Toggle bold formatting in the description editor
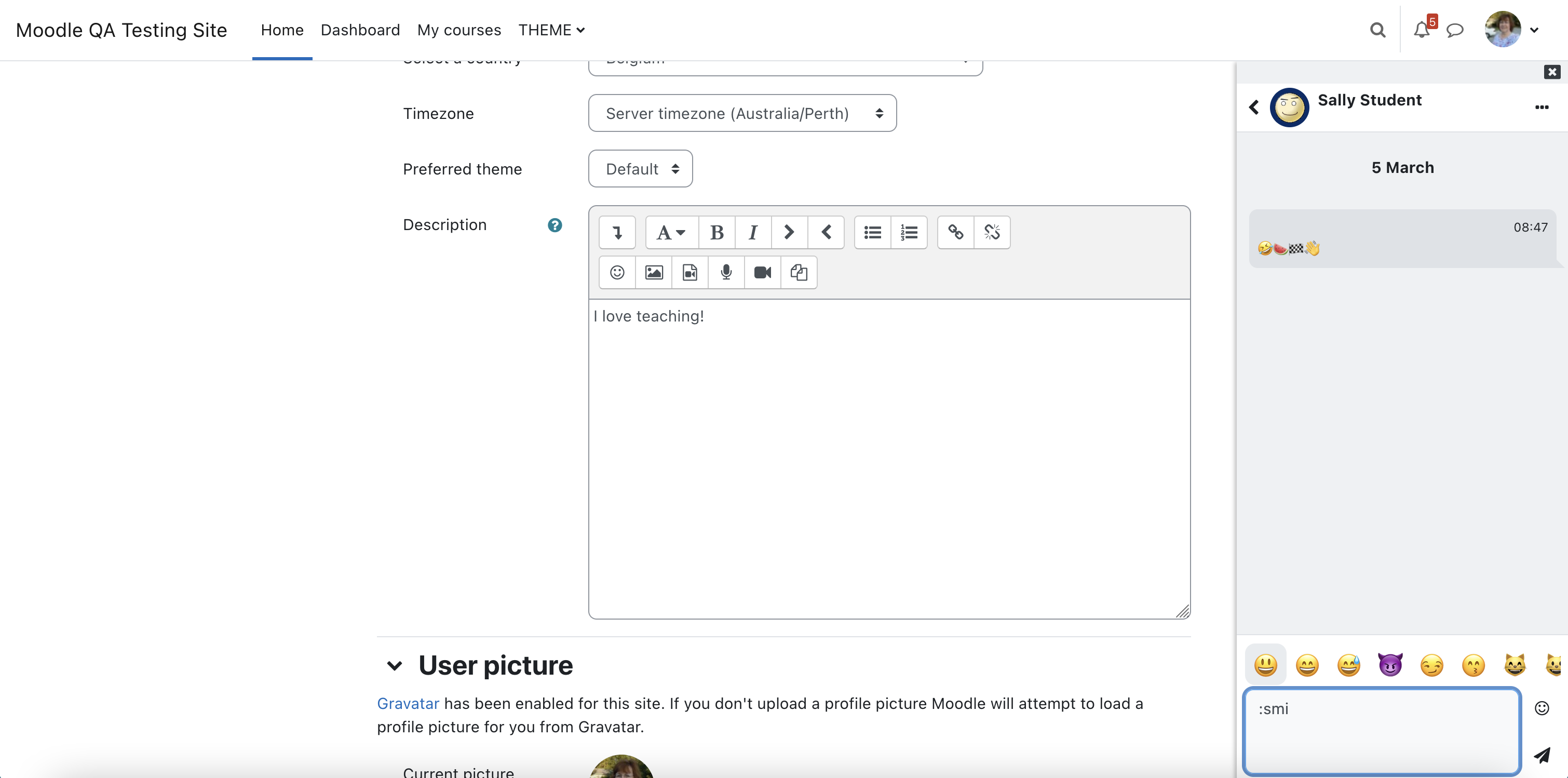1568x778 pixels. (717, 233)
